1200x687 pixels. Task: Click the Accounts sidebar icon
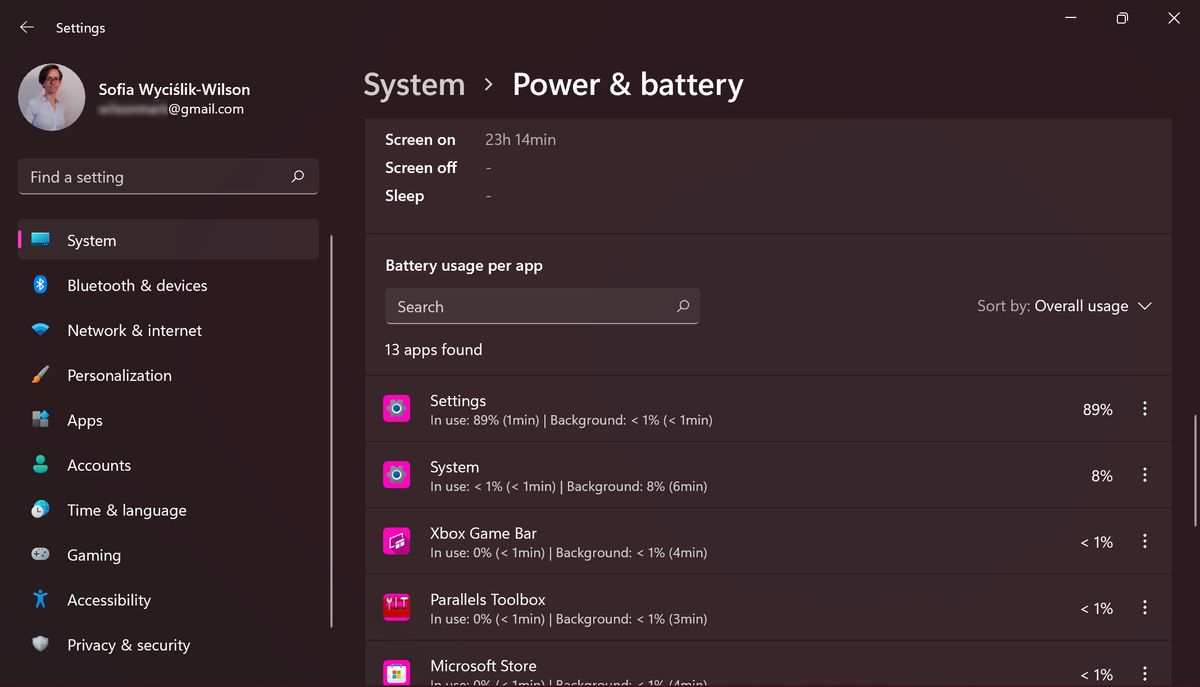click(x=39, y=465)
